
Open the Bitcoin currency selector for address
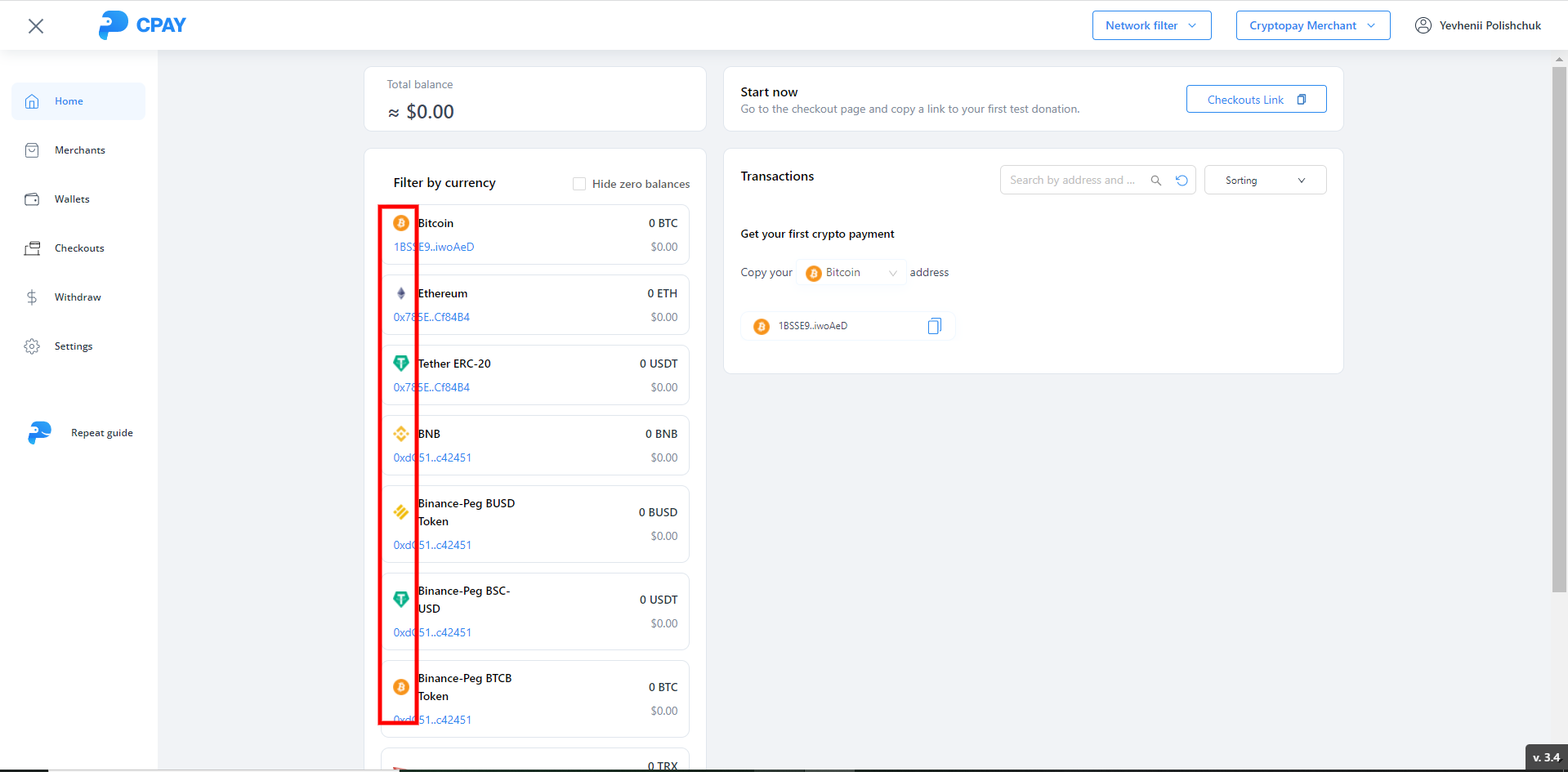click(851, 273)
